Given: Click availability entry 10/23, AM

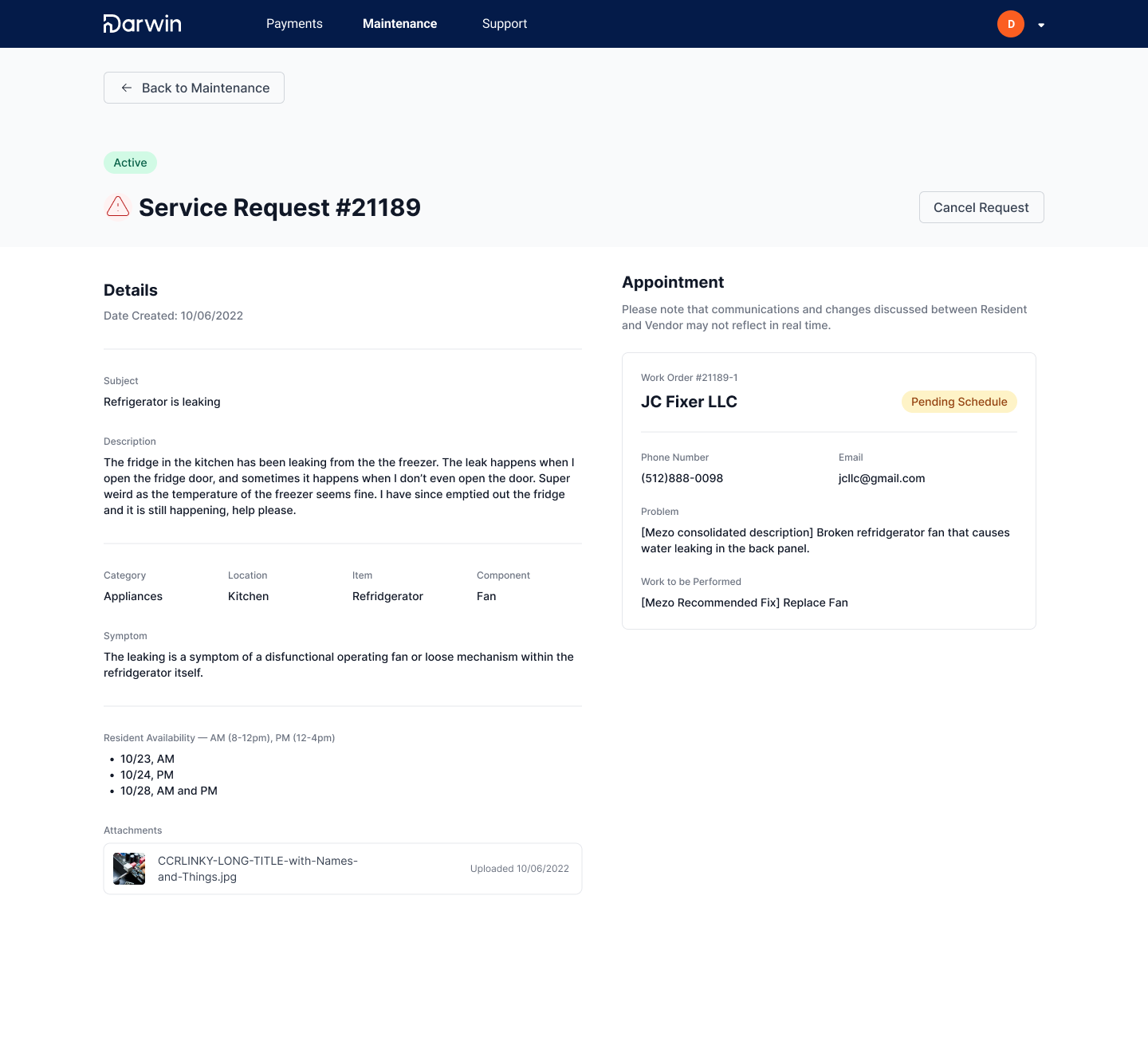Looking at the screenshot, I should point(147,759).
